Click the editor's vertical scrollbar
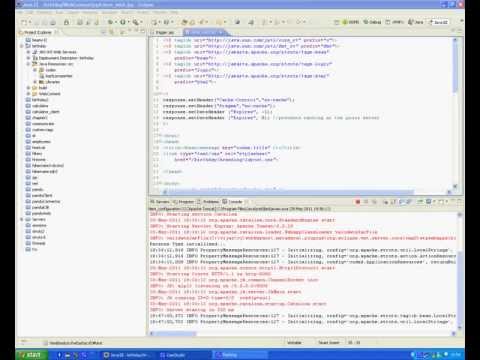This screenshot has height=360, width=480. tap(455, 112)
